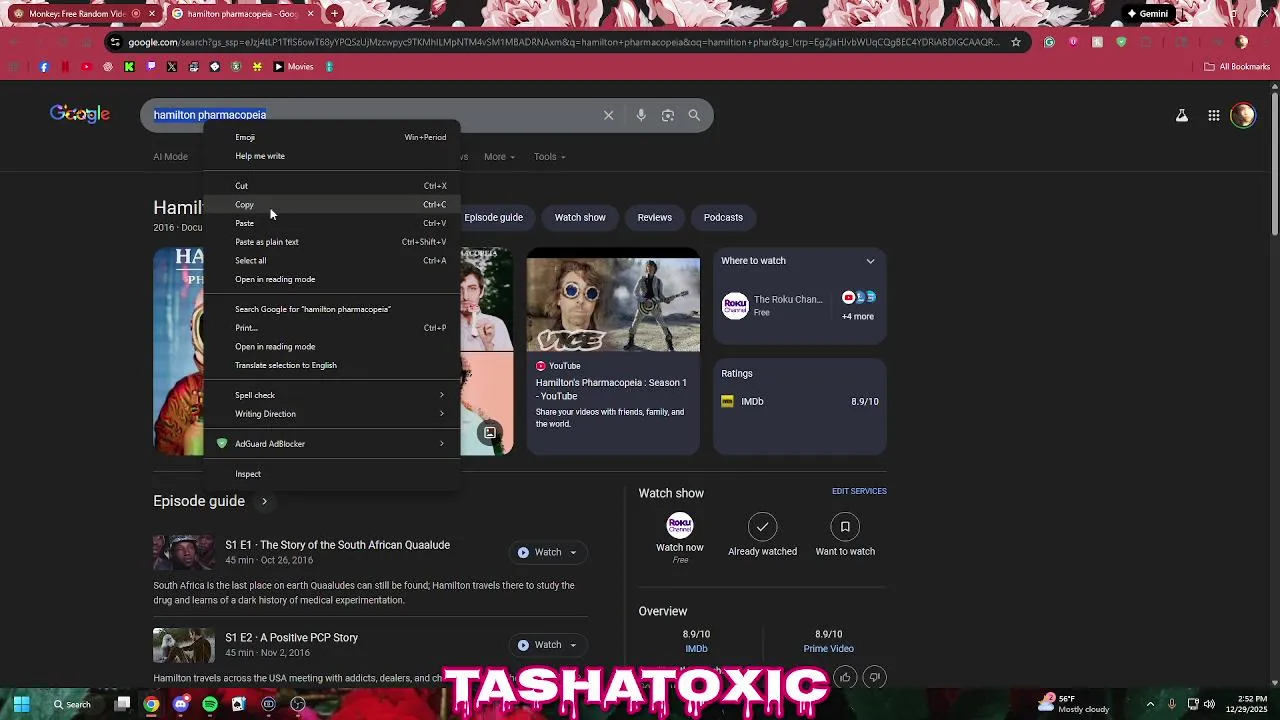The width and height of the screenshot is (1280, 720).
Task: Open Facebook bookmark icon
Action: 44,67
